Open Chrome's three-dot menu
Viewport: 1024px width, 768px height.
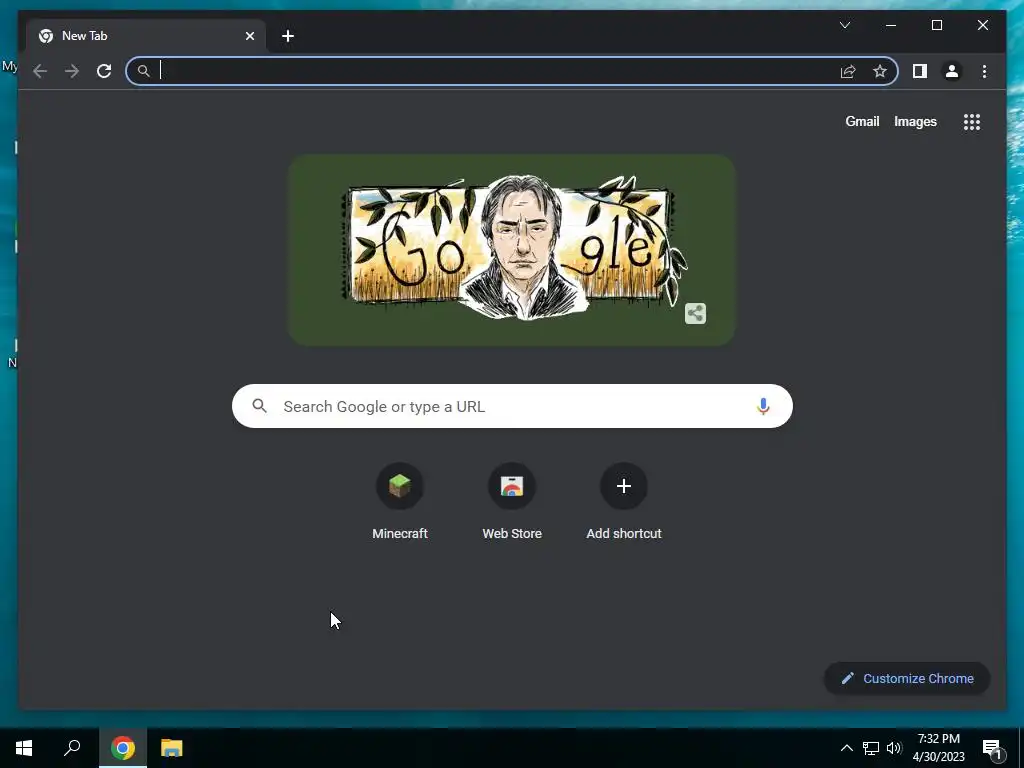[984, 71]
